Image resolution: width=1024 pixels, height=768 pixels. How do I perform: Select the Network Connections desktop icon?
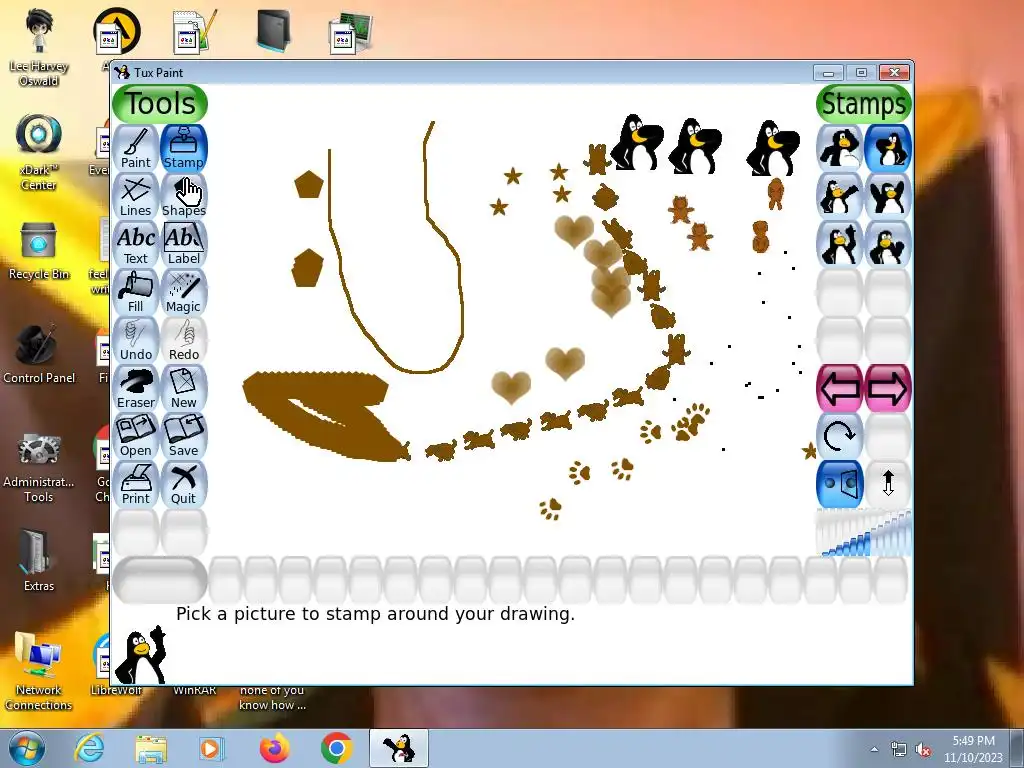(39, 671)
